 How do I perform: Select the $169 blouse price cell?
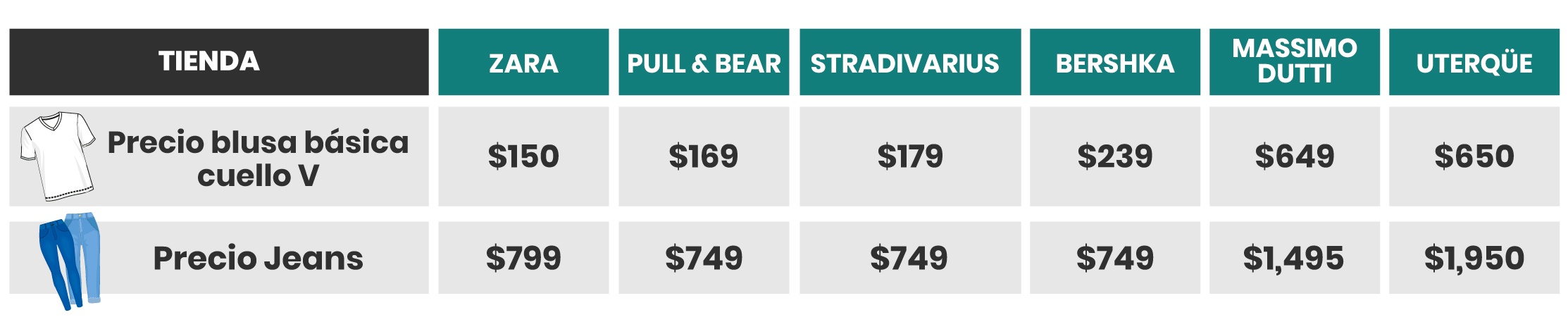tap(704, 156)
